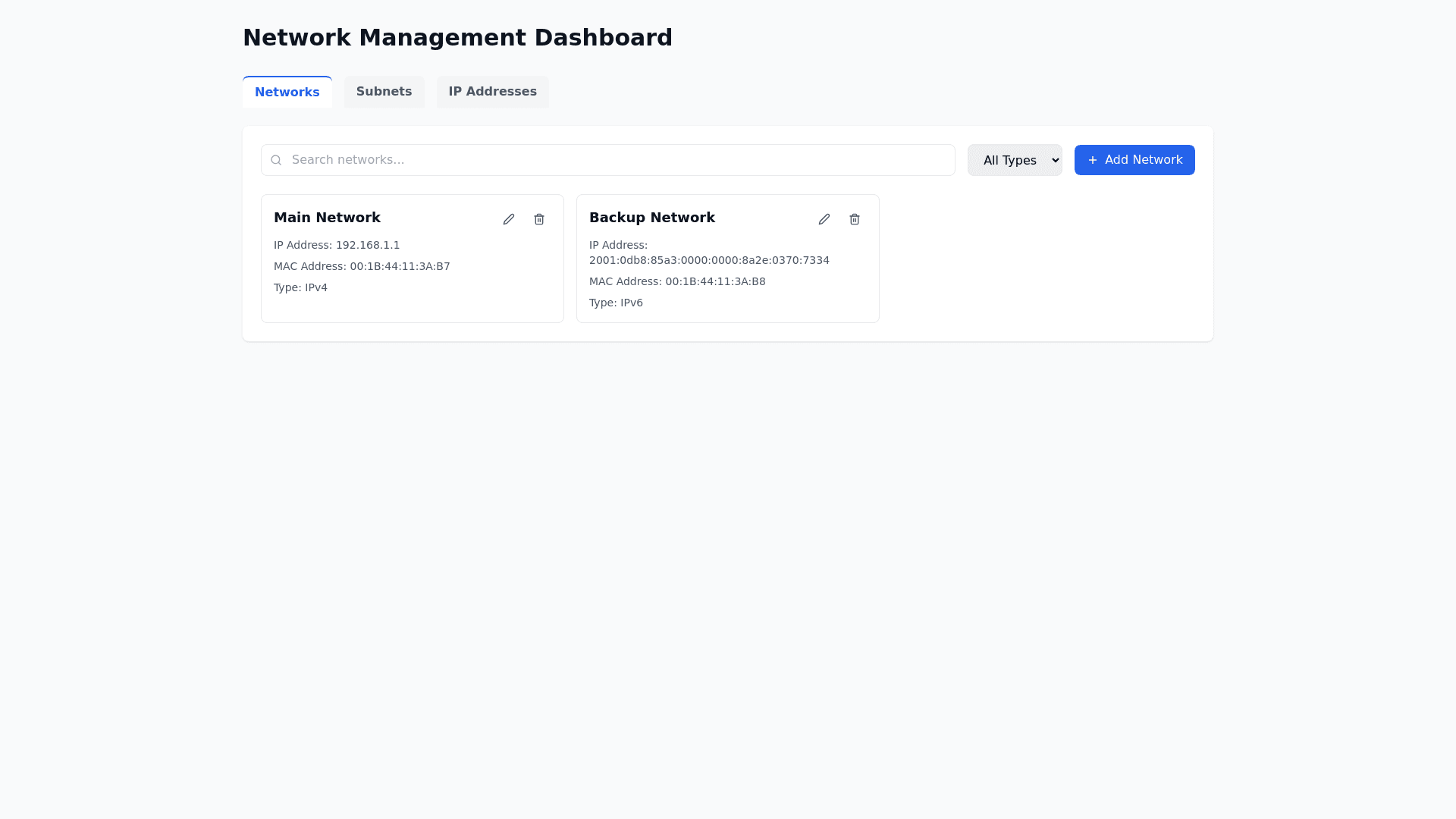Click the Backup Network IPv6 address text
This screenshot has width=1456, height=819.
(708, 260)
